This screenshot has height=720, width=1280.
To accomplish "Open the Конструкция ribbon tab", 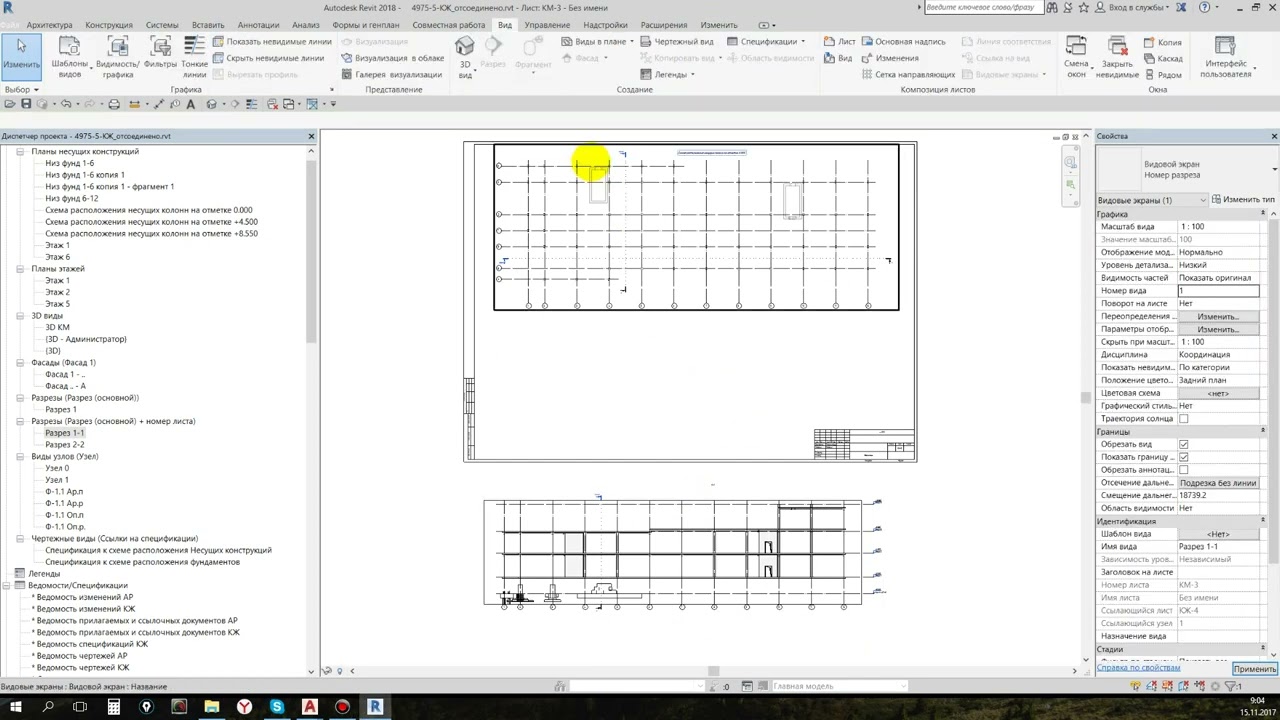I will pos(109,25).
